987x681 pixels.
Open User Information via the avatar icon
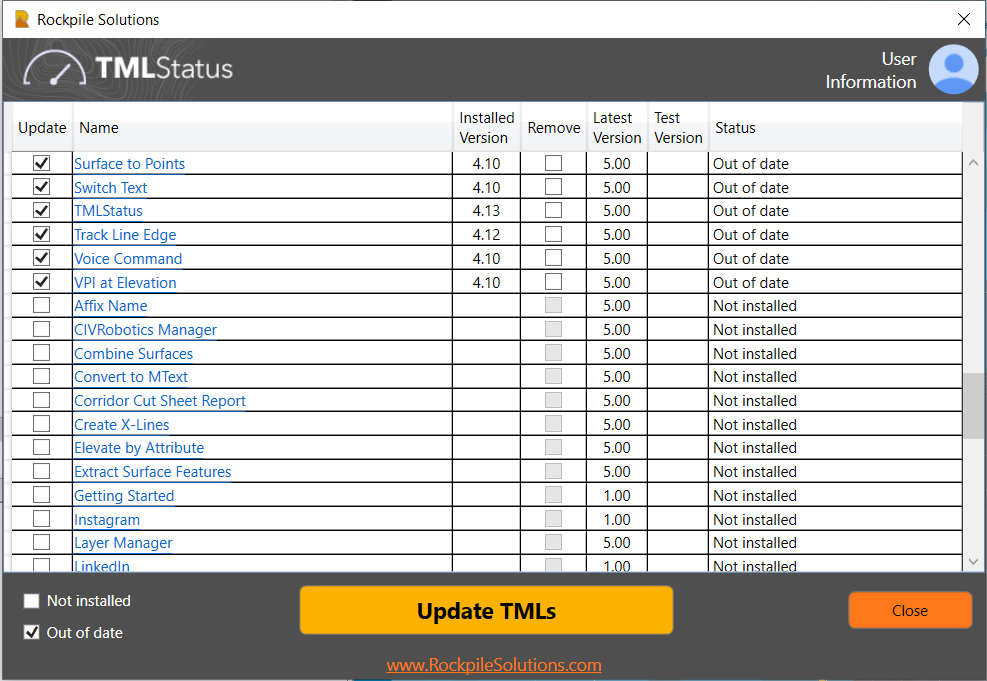click(x=952, y=69)
